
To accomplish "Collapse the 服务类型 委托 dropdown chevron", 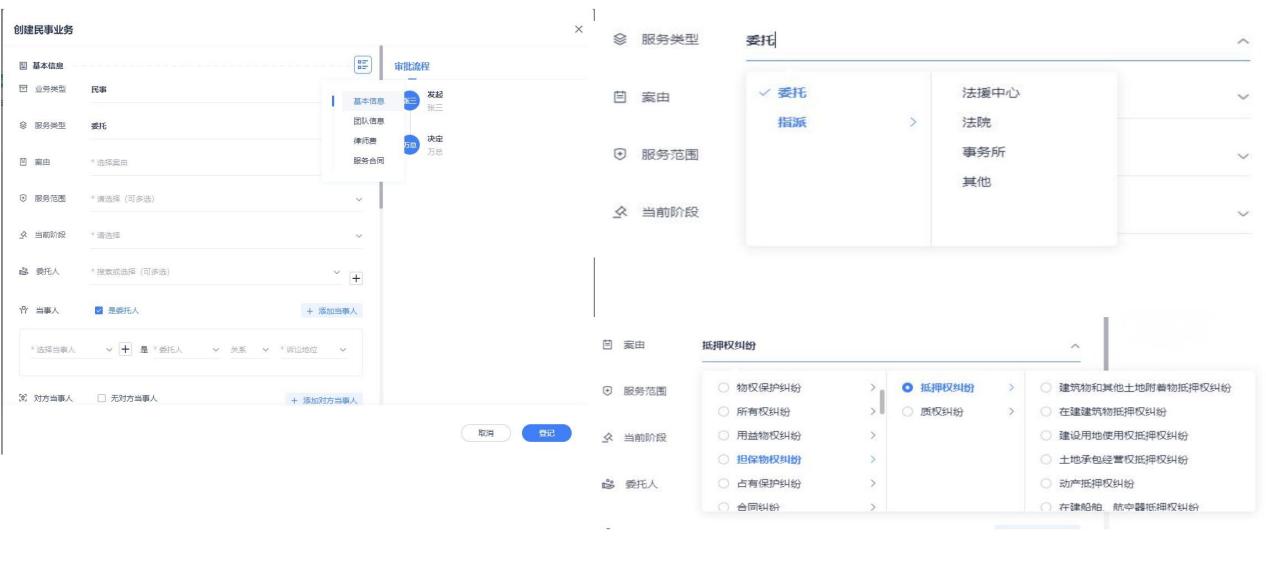I will pyautogui.click(x=1243, y=41).
